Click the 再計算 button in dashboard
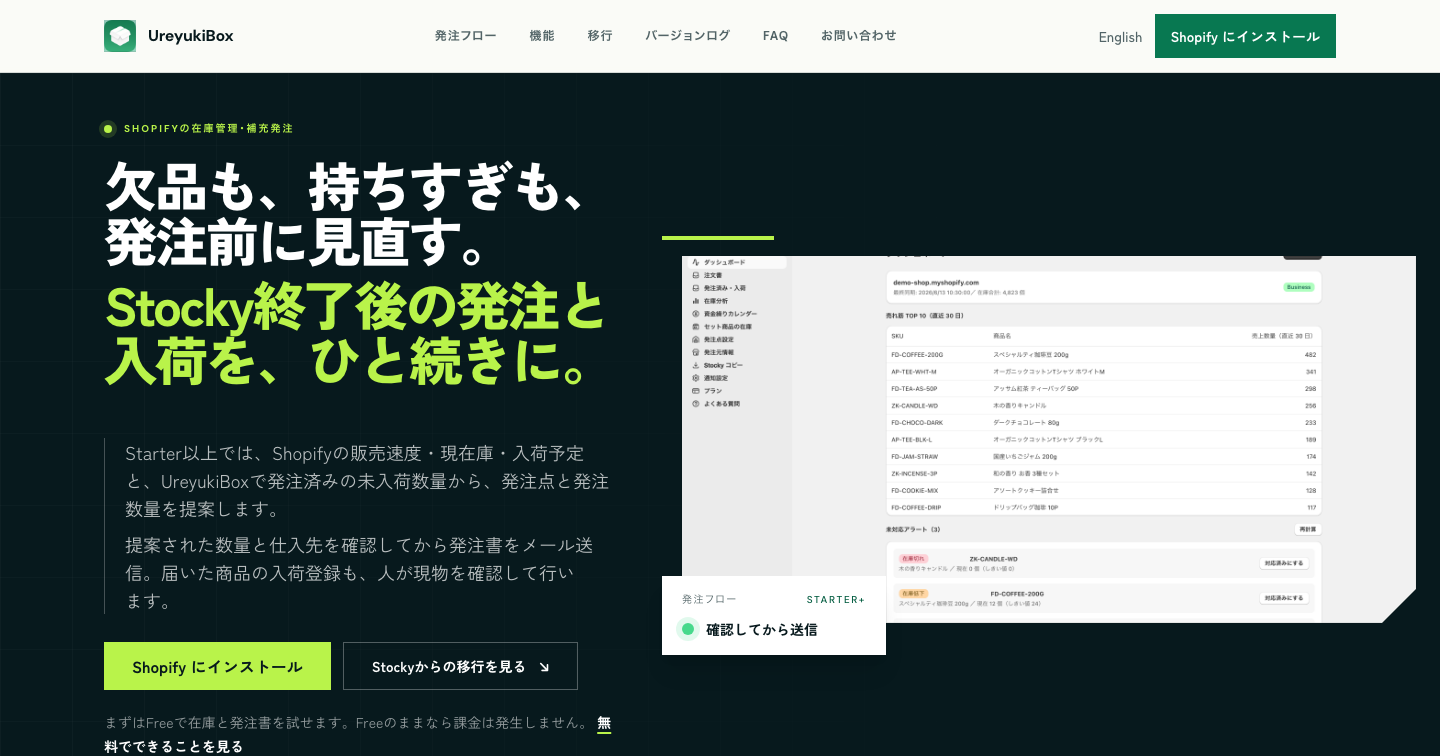The height and width of the screenshot is (756, 1440). pos(1307,529)
